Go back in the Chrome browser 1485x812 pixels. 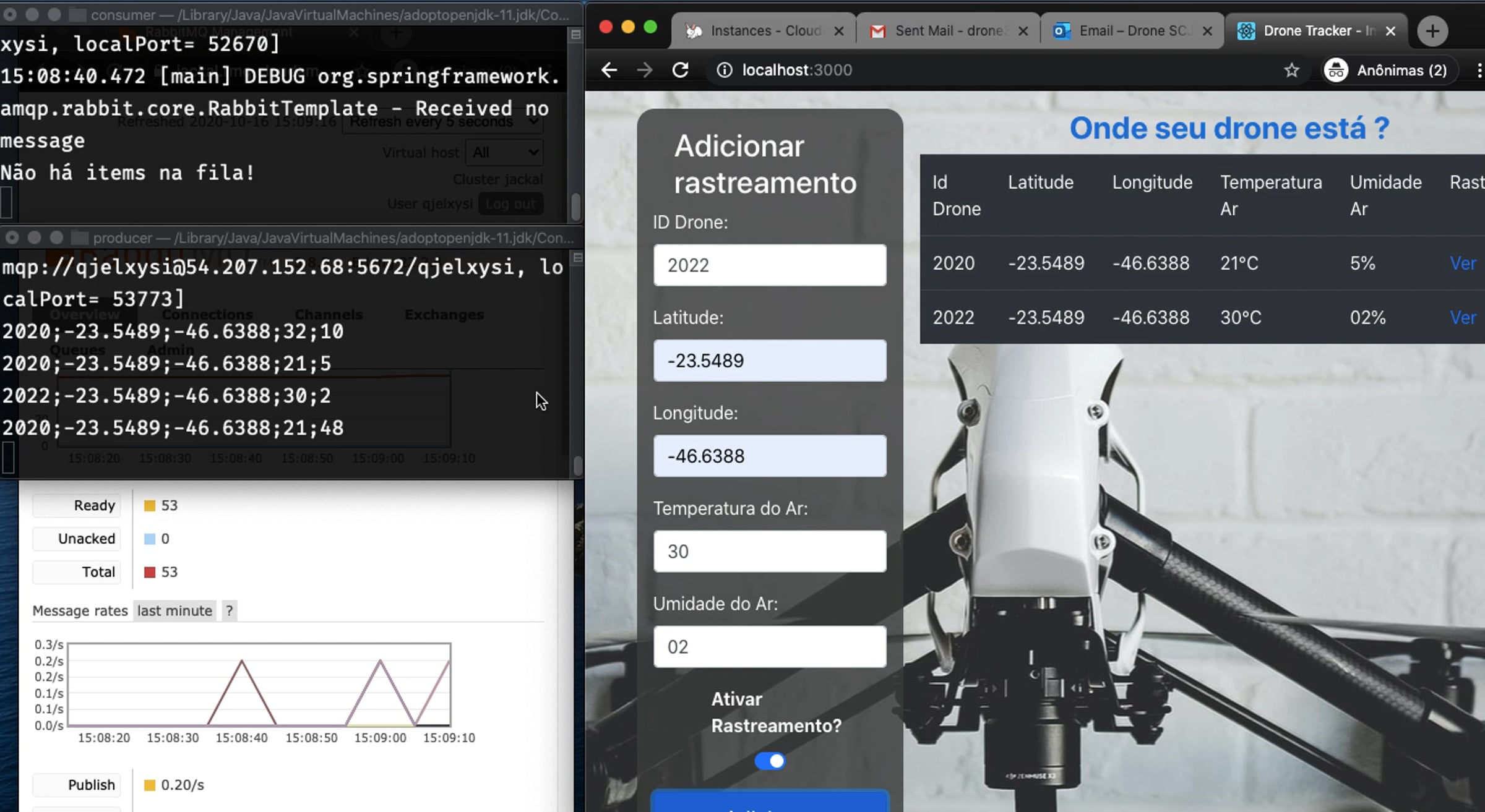[609, 70]
